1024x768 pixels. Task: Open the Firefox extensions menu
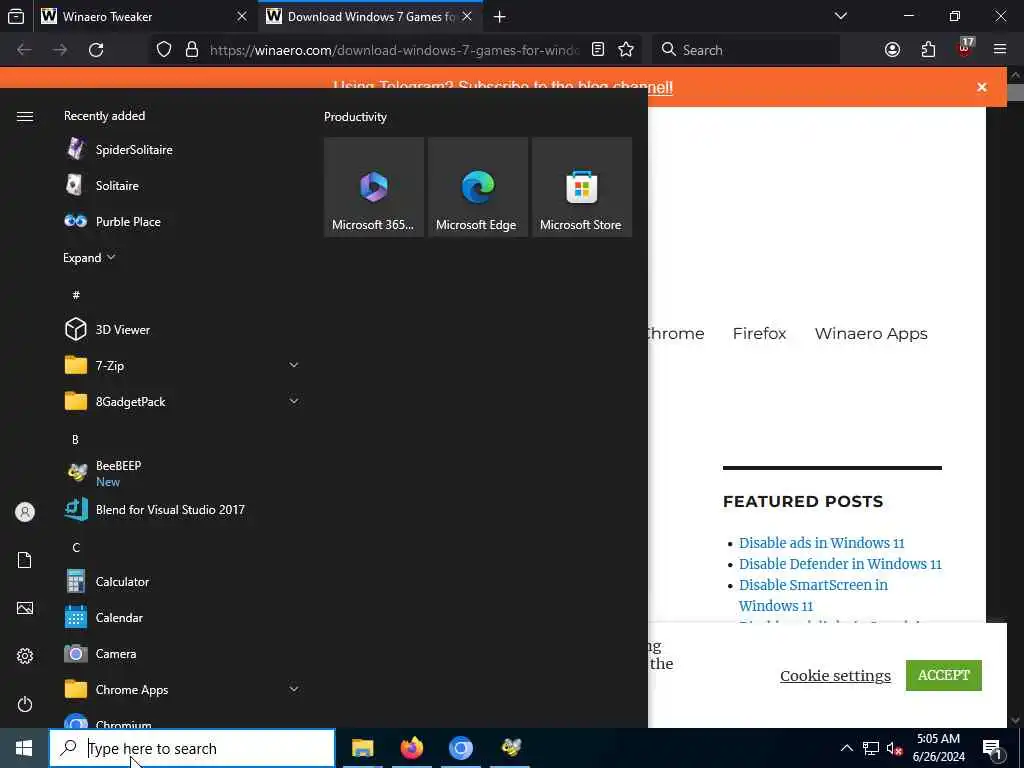click(x=928, y=50)
